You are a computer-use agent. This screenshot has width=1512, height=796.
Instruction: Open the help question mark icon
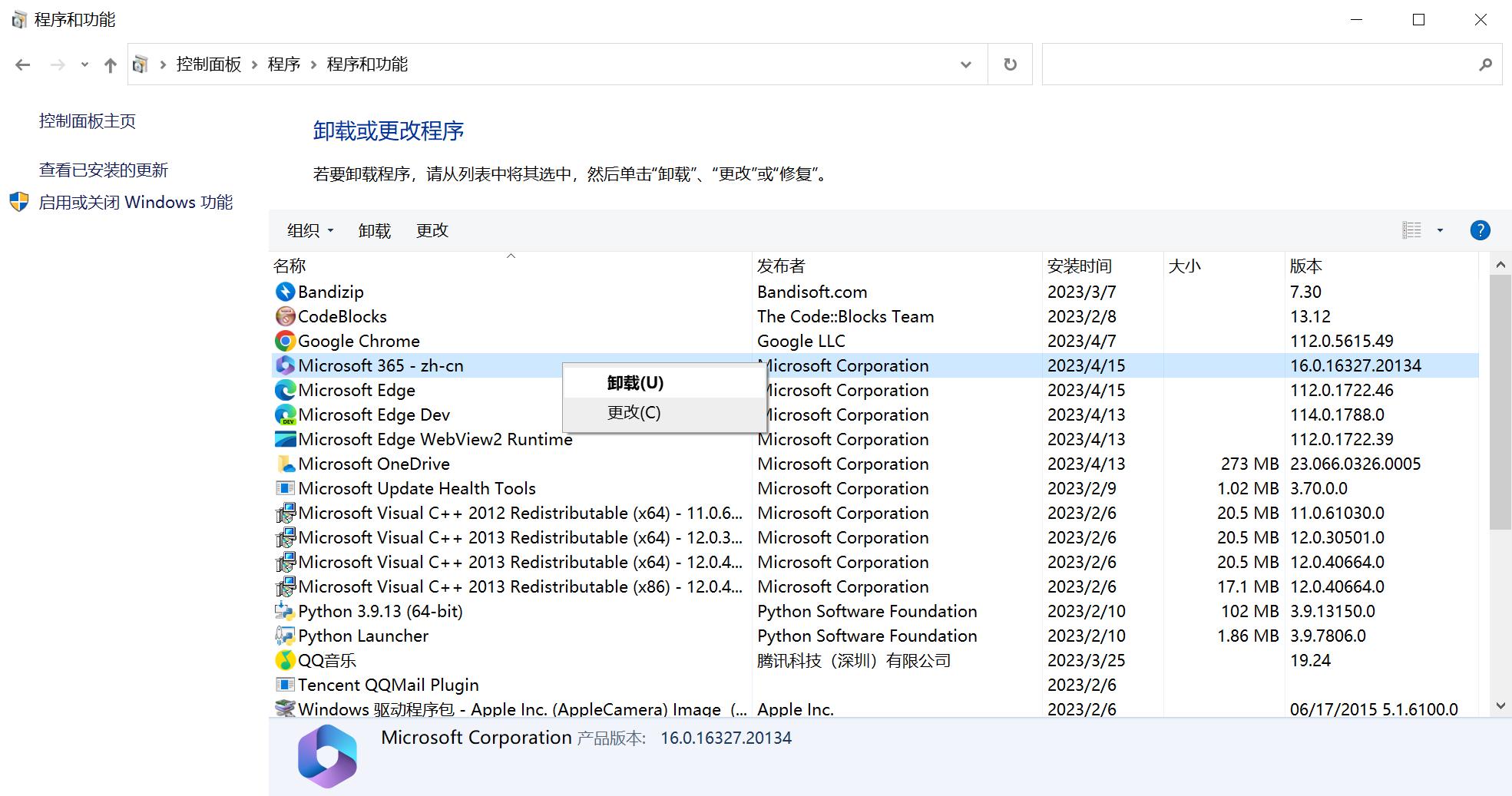pyautogui.click(x=1480, y=230)
